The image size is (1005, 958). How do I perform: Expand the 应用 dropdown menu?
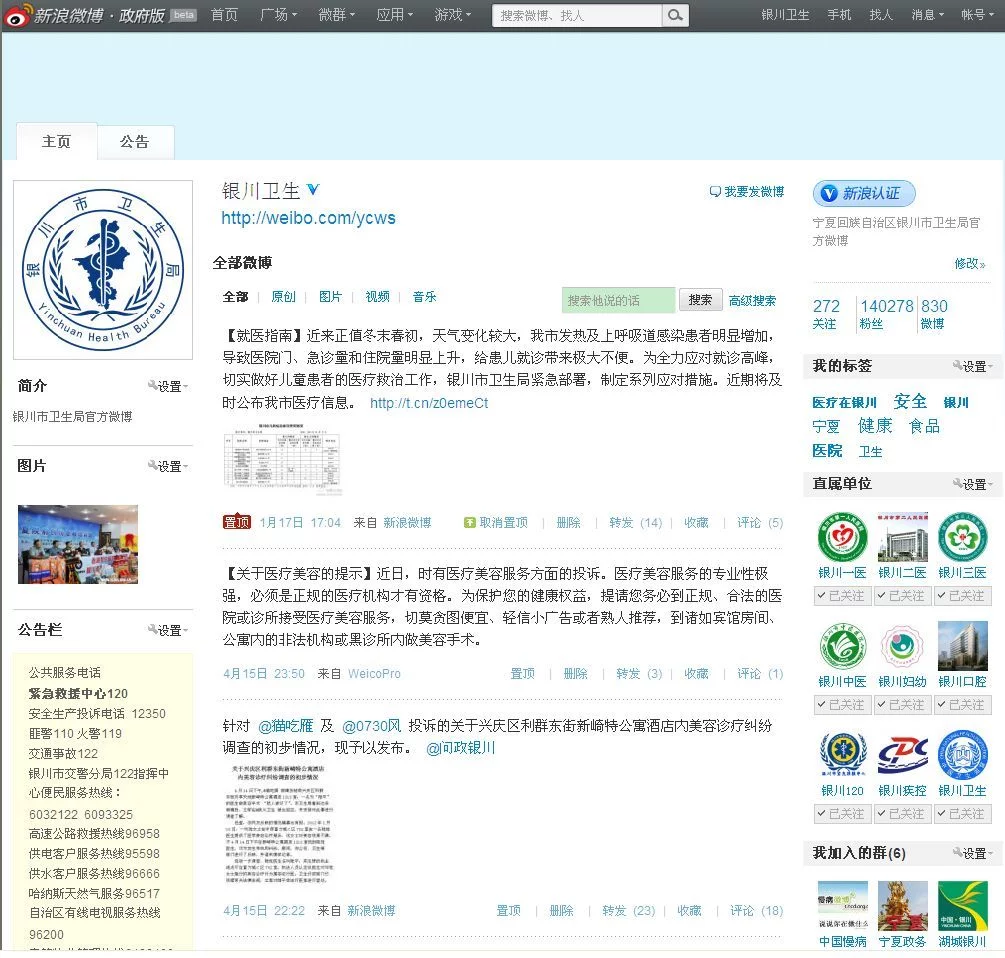click(x=394, y=15)
